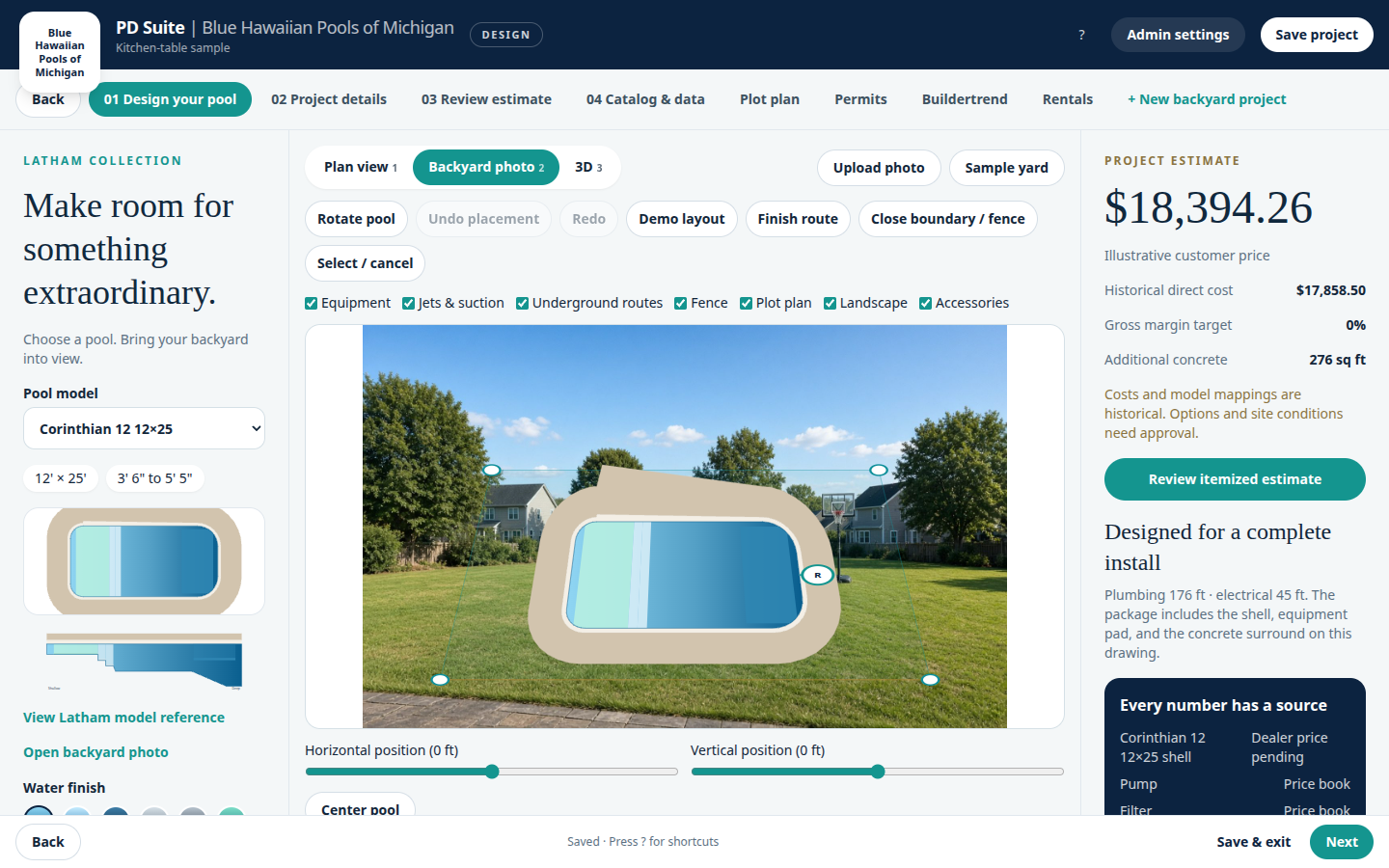Open the Buildertrend tab

coord(965,99)
